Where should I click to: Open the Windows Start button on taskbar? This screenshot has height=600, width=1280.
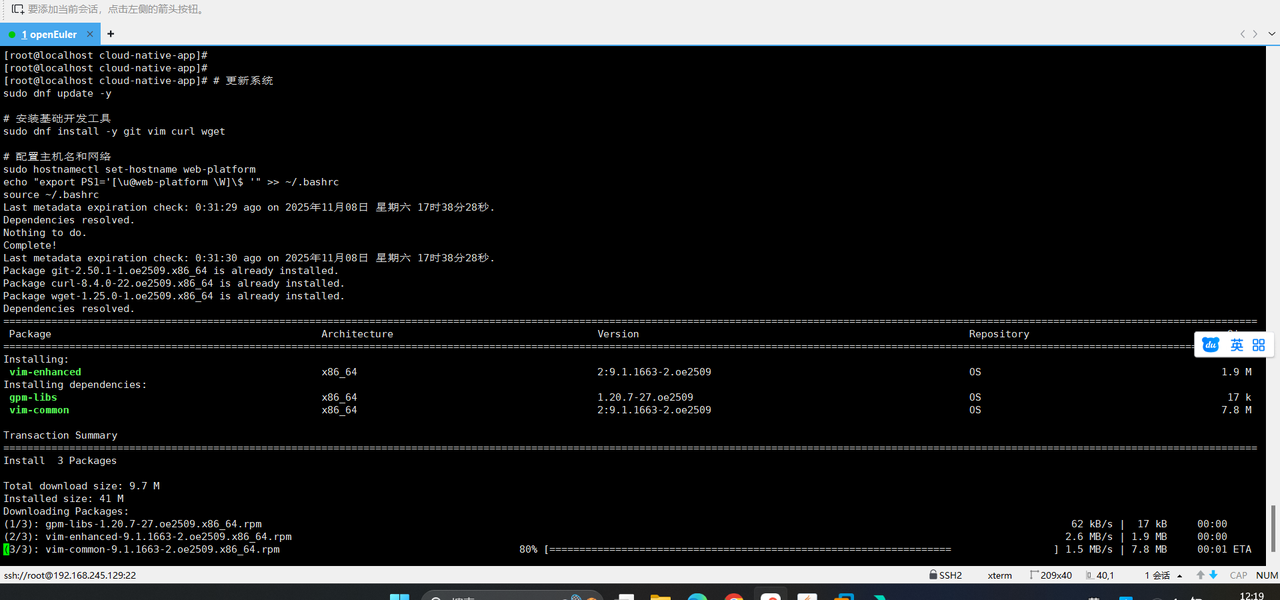point(399,597)
